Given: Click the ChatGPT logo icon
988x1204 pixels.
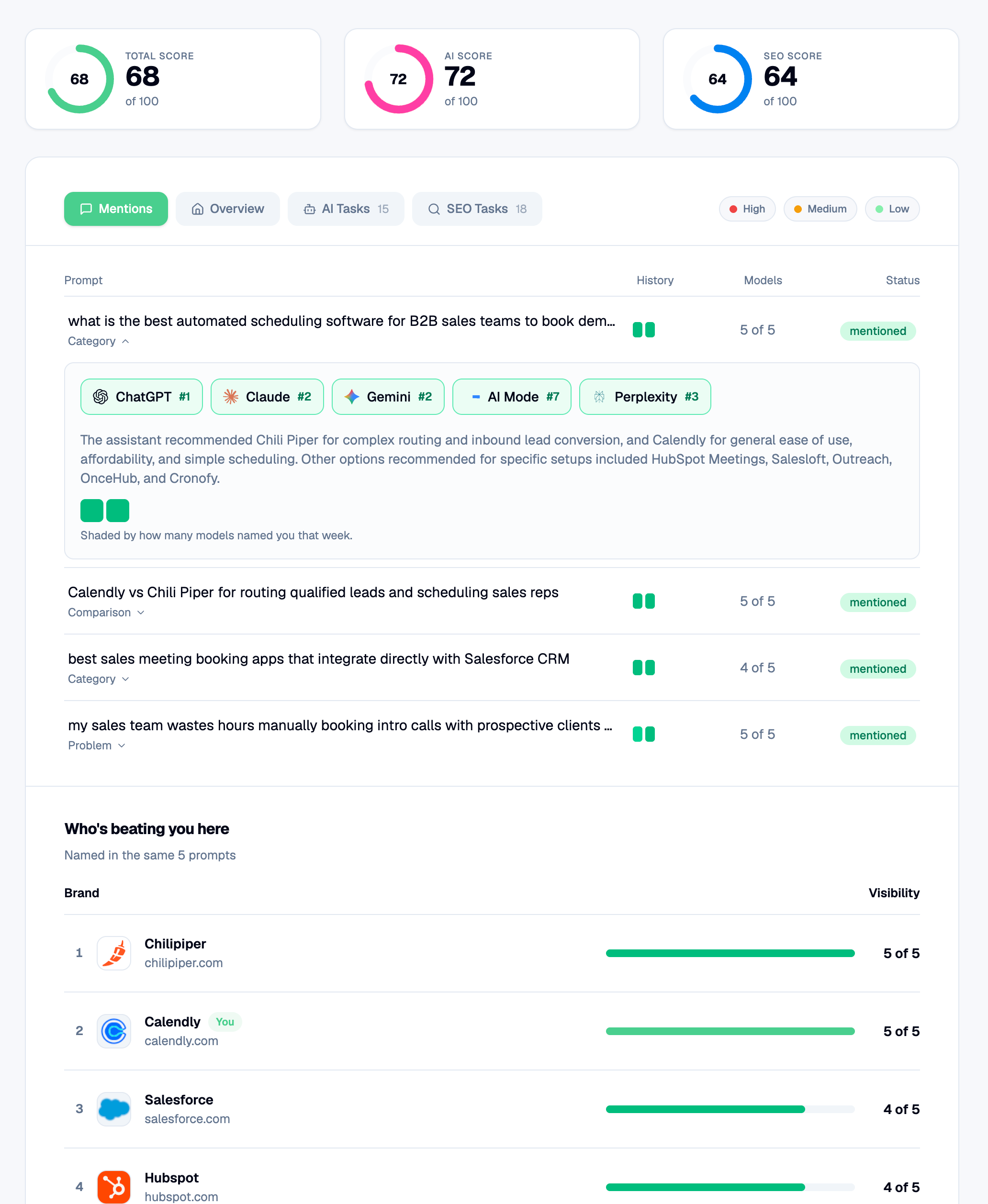Looking at the screenshot, I should (x=101, y=397).
